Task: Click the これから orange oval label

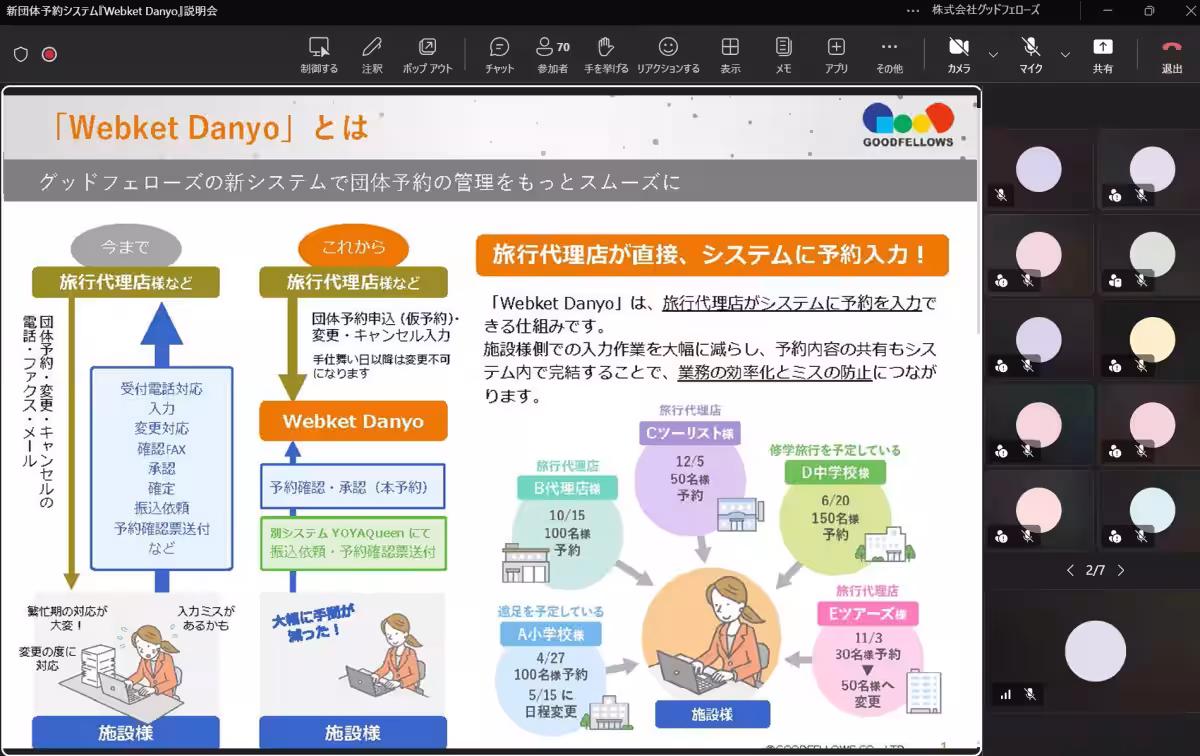Action: point(354,246)
